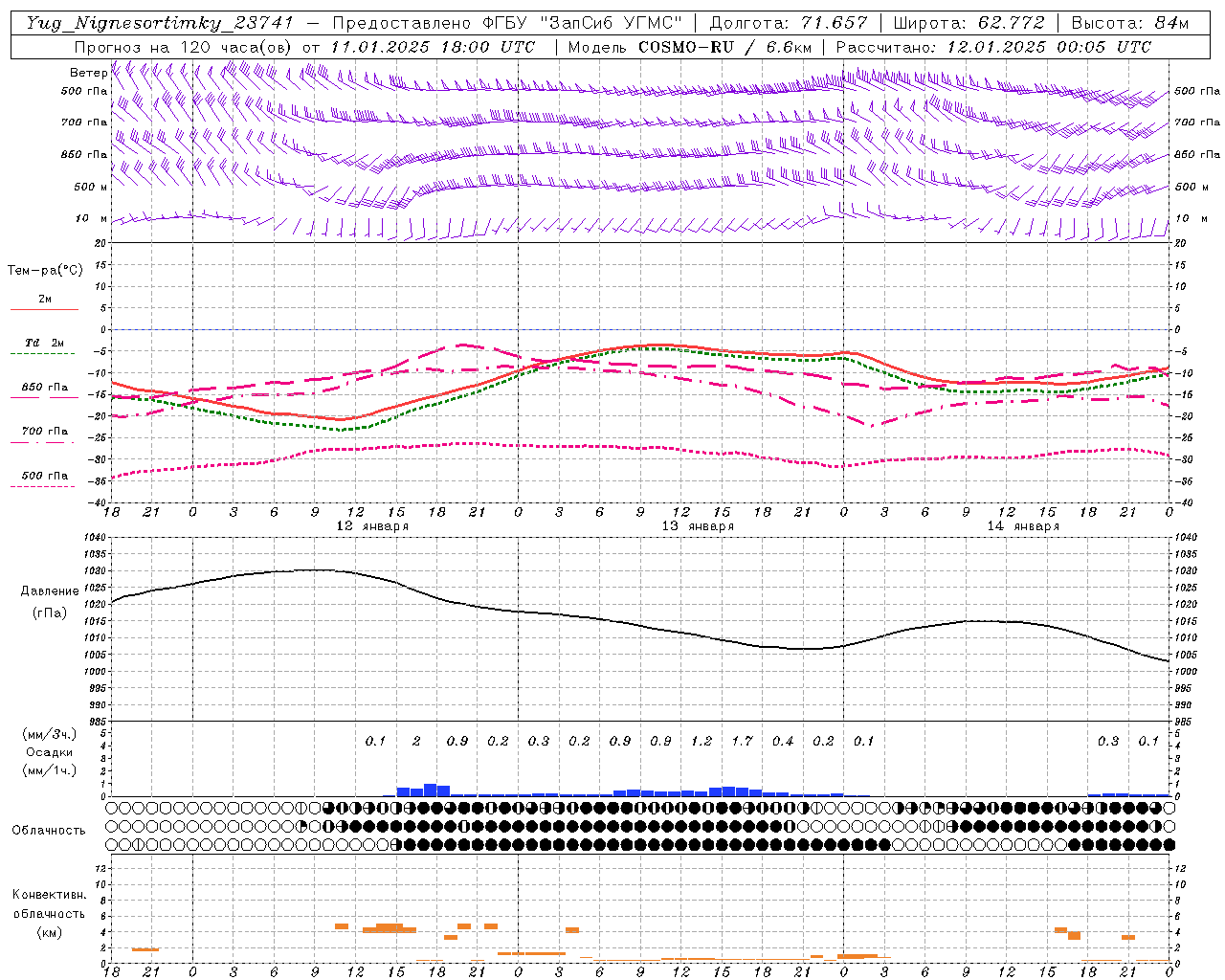Image resolution: width=1225 pixels, height=980 pixels.
Task: Click the Давление panel label
Action: pyautogui.click(x=50, y=591)
